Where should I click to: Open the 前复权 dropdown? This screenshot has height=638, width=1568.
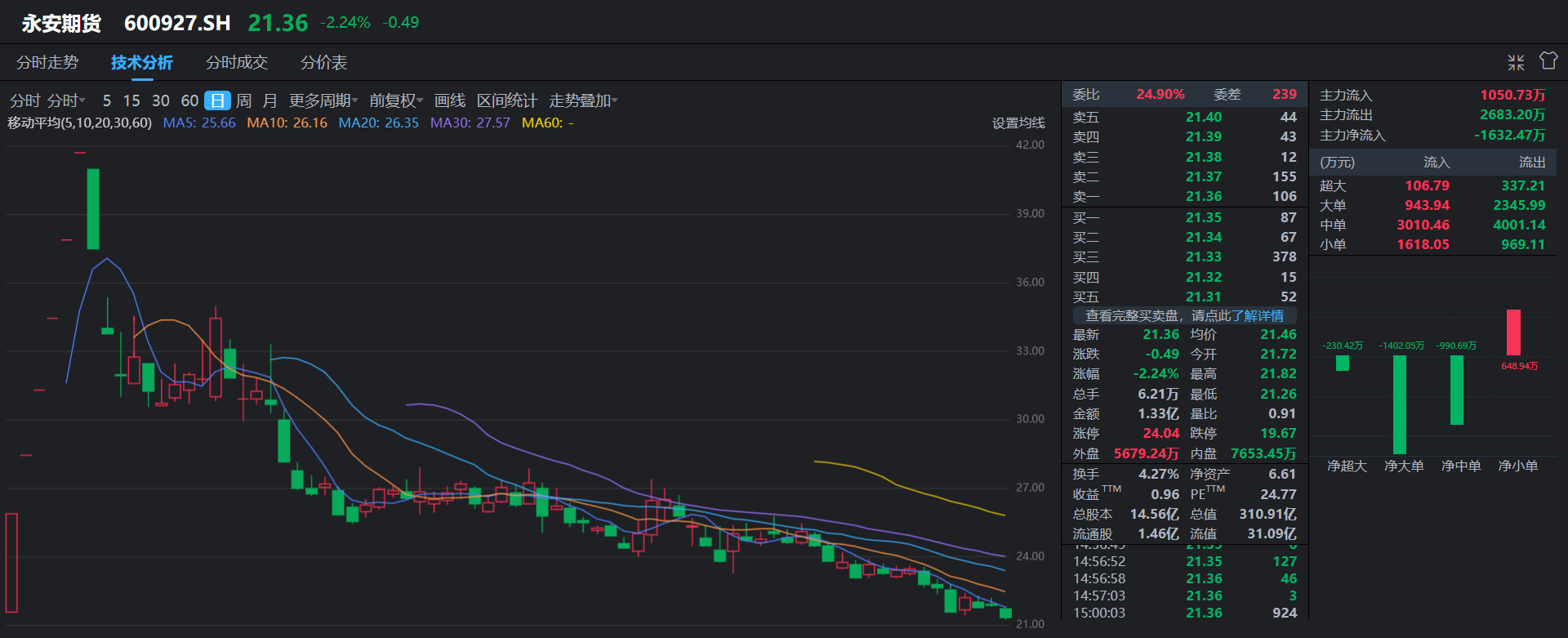click(396, 100)
